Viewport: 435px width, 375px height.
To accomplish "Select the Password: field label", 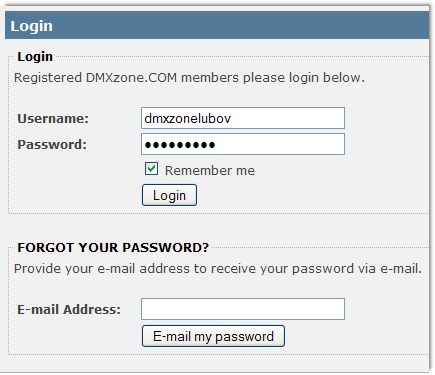I will 52,145.
